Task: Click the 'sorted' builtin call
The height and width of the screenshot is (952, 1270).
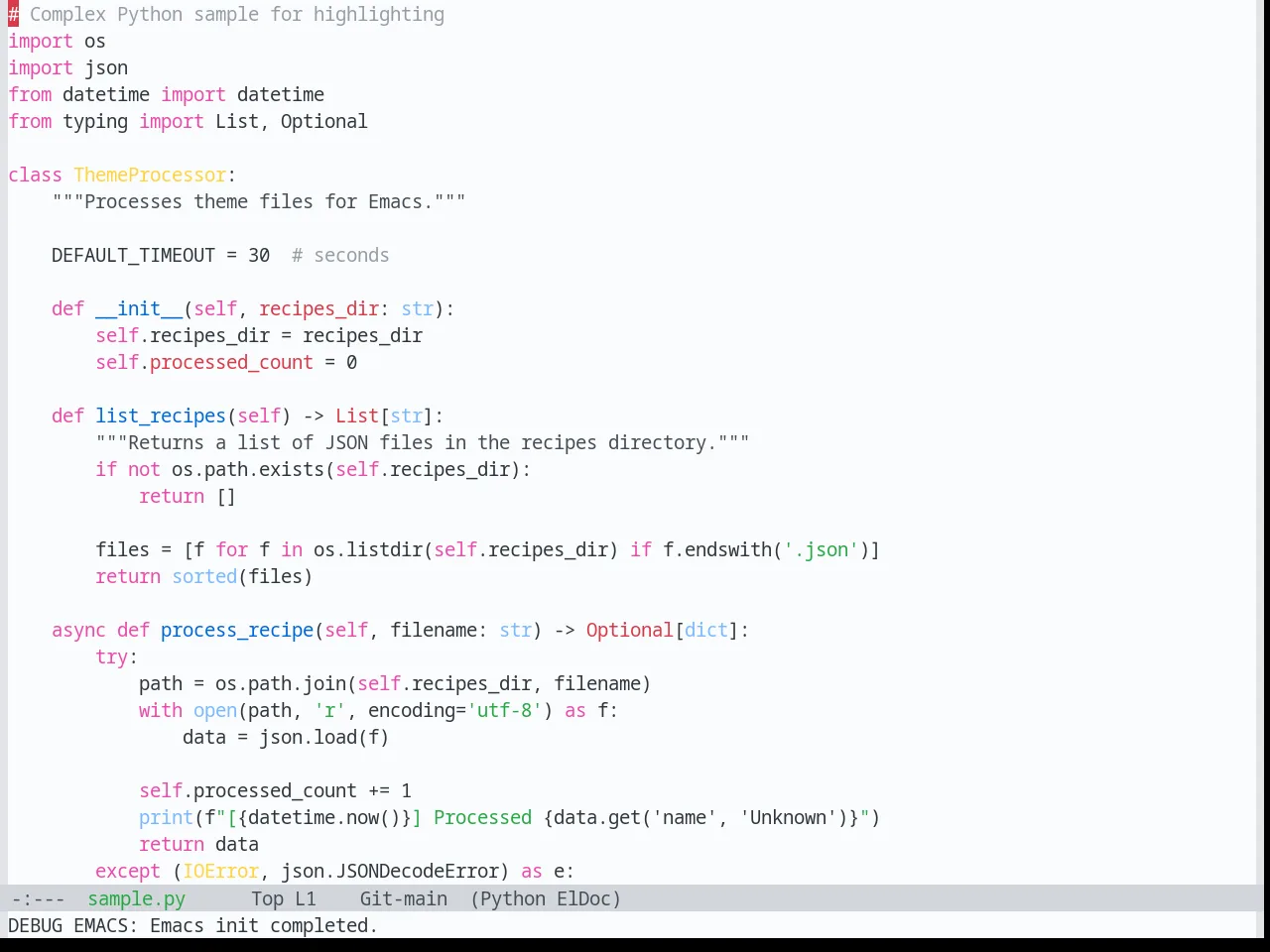Action: point(204,576)
